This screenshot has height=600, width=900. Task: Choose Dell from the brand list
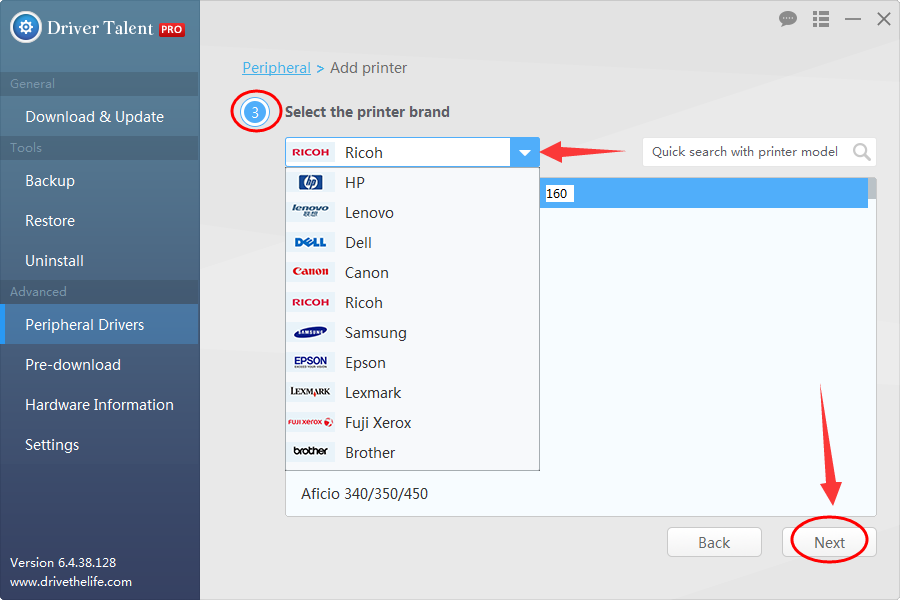[412, 242]
